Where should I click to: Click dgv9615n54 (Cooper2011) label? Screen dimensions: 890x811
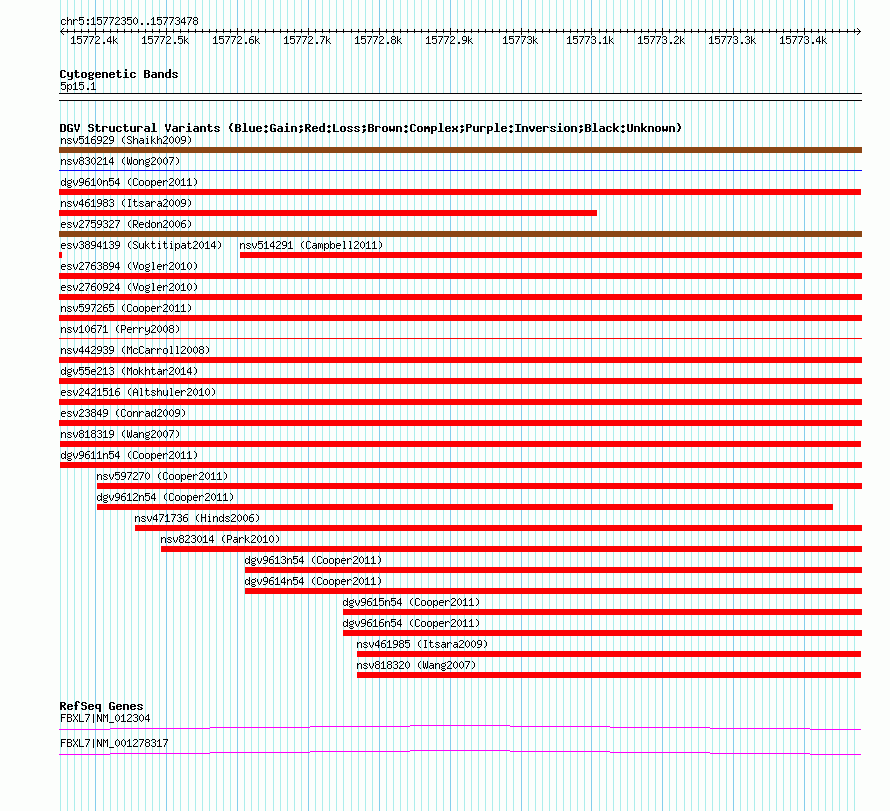point(411,602)
